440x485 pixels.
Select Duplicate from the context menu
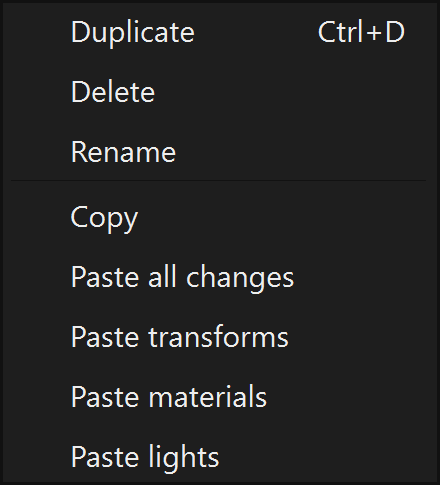pyautogui.click(x=220, y=32)
